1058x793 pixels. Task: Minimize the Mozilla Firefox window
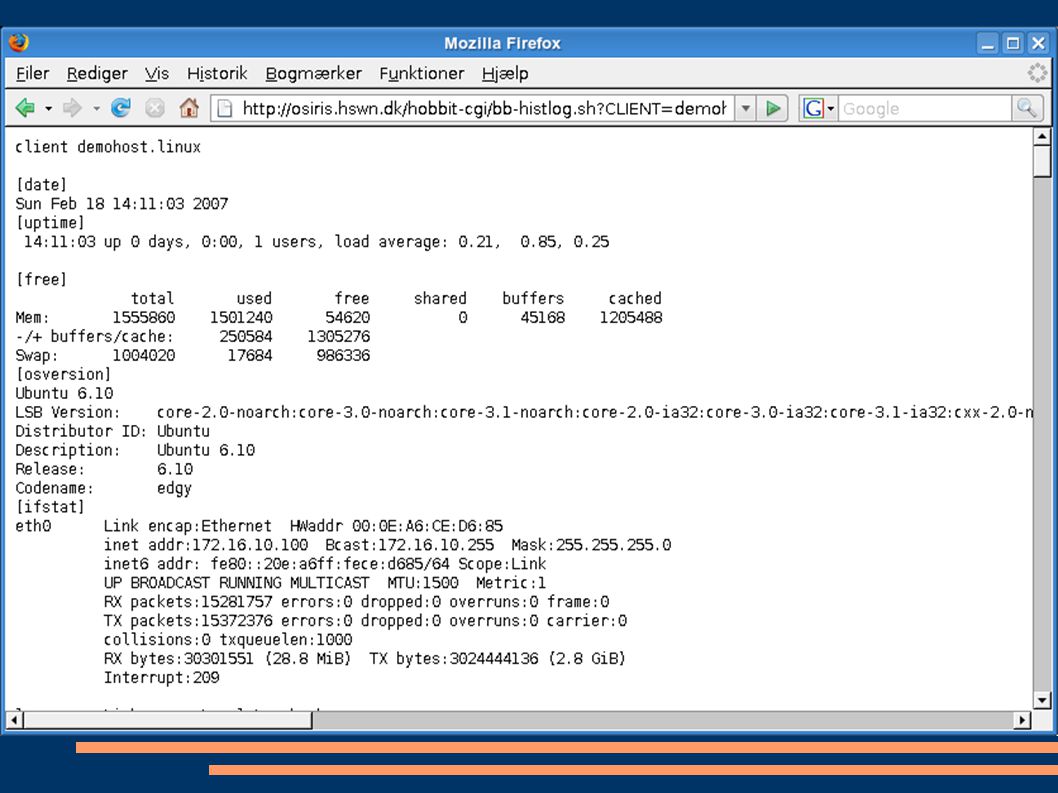click(988, 44)
